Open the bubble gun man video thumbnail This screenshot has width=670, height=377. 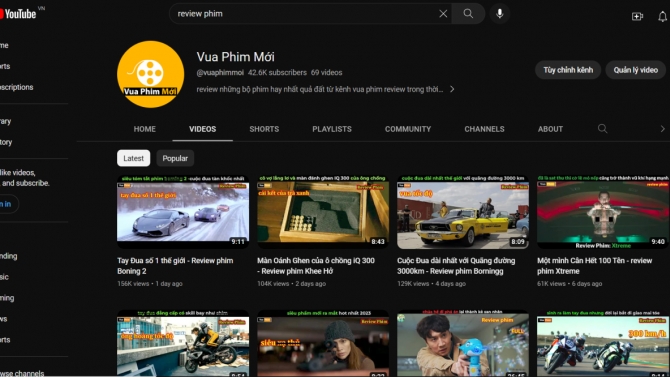(463, 343)
